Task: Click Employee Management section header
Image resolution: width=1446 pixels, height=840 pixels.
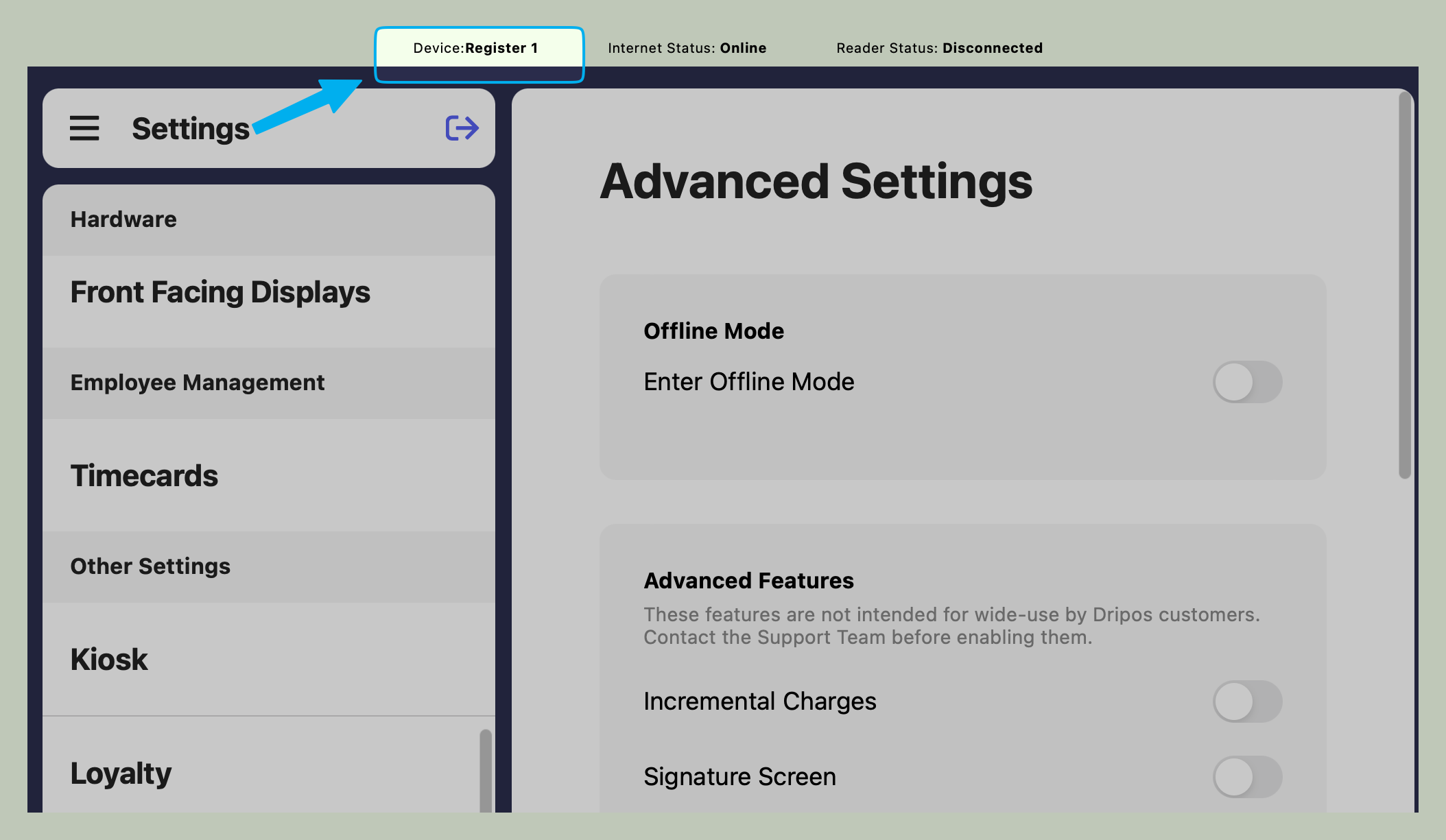Action: tap(198, 383)
